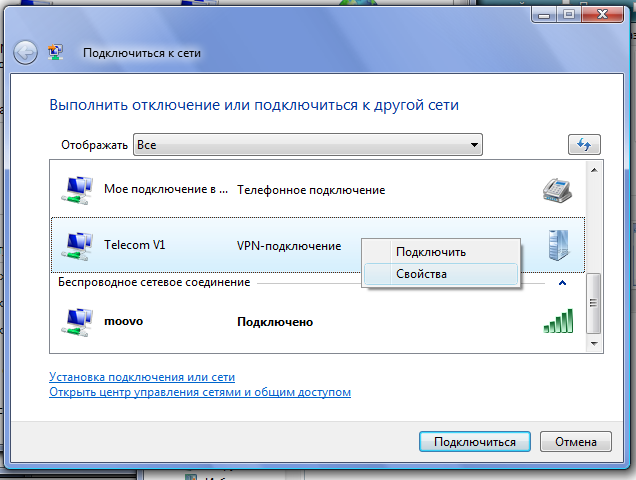Open the Отображать dropdown showing Все

308,144
